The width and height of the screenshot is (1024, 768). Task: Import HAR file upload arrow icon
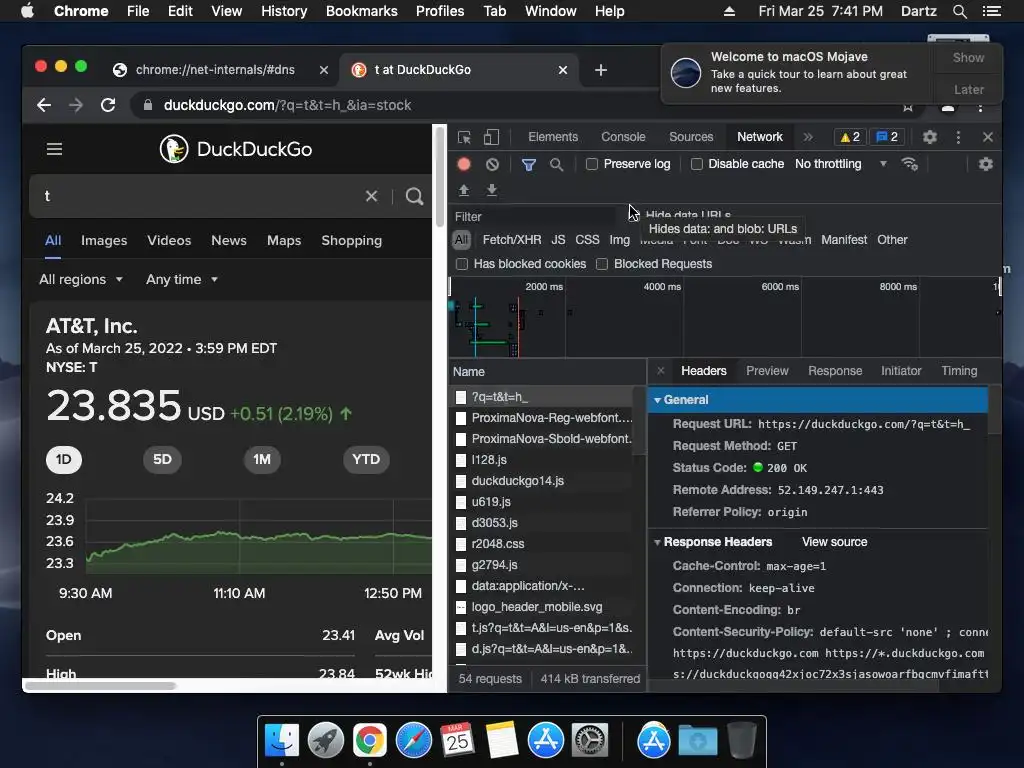[x=464, y=190]
